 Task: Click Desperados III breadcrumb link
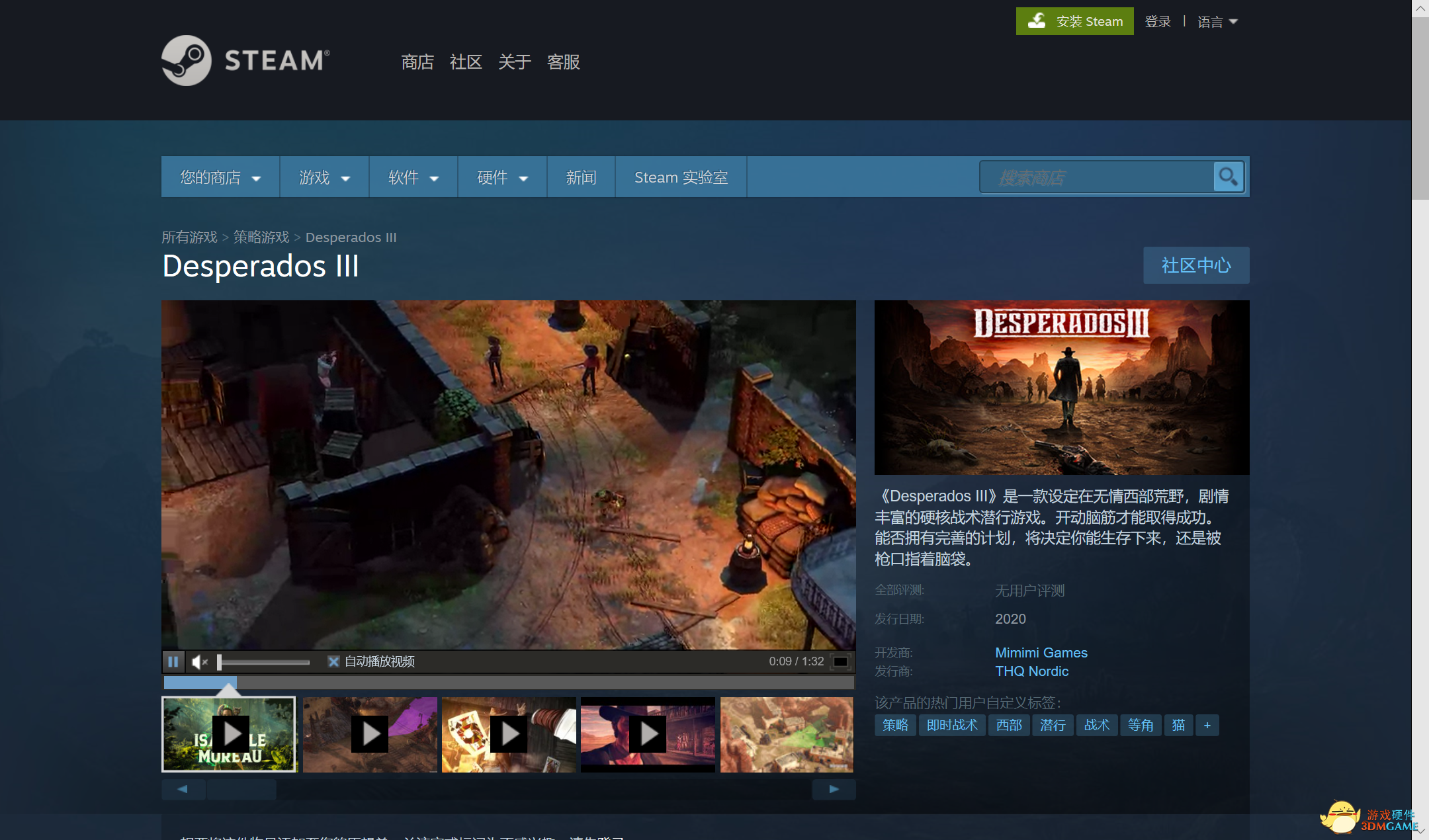click(x=351, y=237)
